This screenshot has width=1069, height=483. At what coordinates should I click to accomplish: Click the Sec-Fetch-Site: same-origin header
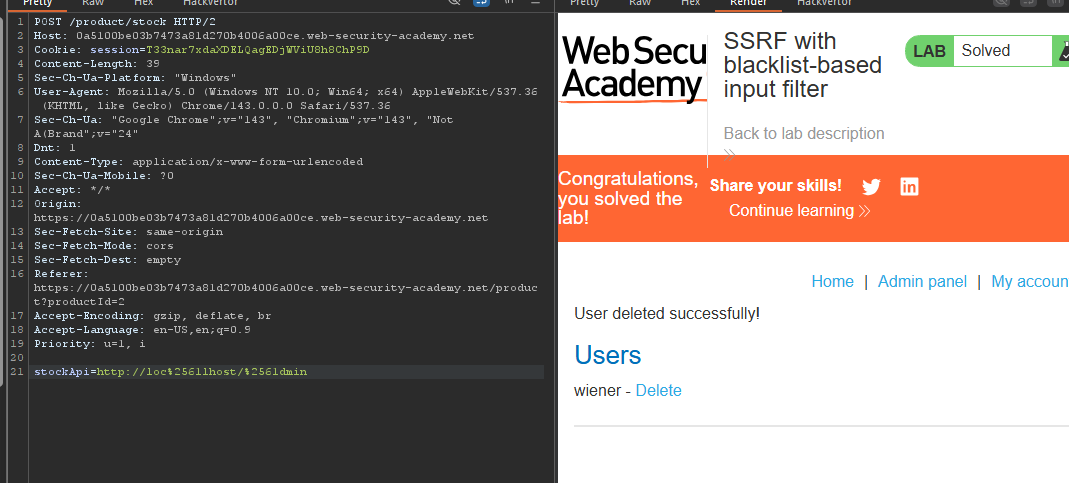click(128, 231)
